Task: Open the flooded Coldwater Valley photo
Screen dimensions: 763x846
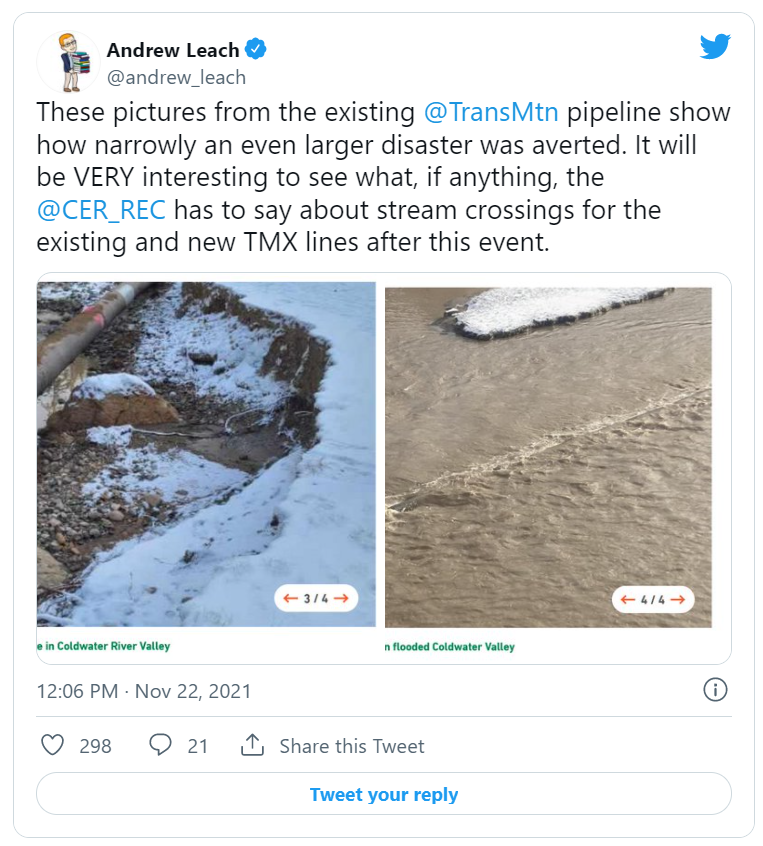Action: pos(548,457)
